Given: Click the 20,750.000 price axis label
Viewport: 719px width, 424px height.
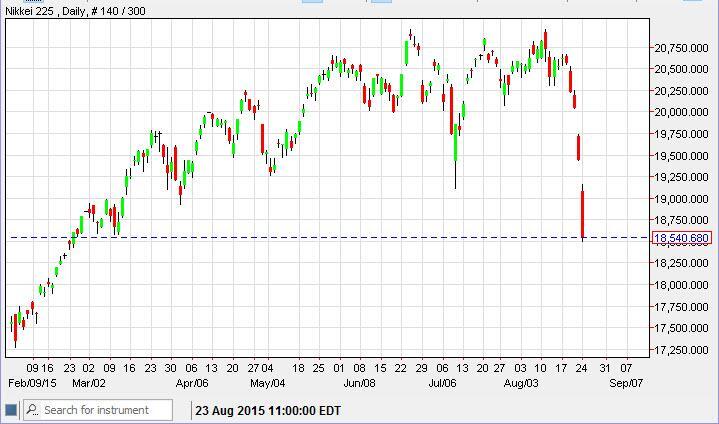Looking at the screenshot, I should 681,48.
